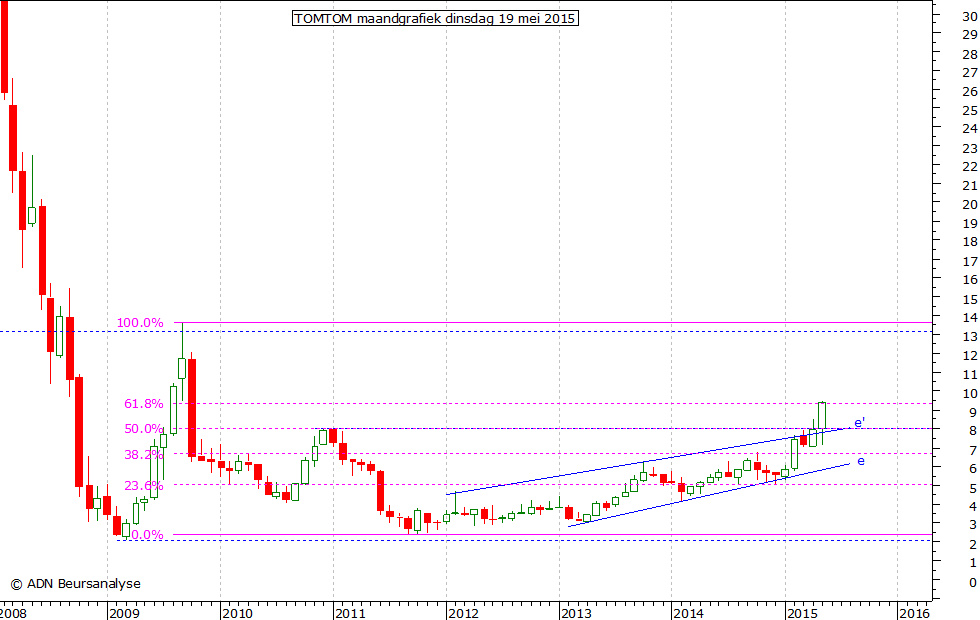Click the tall green candle peaking at the 100% level
Screen dimensions: 980x620
182,368
